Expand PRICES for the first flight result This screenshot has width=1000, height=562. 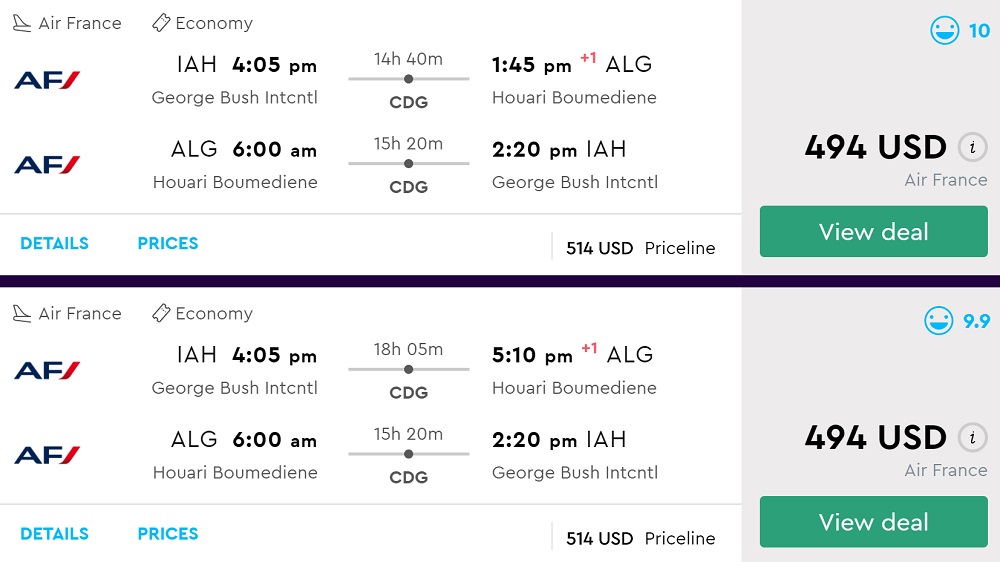(x=168, y=243)
